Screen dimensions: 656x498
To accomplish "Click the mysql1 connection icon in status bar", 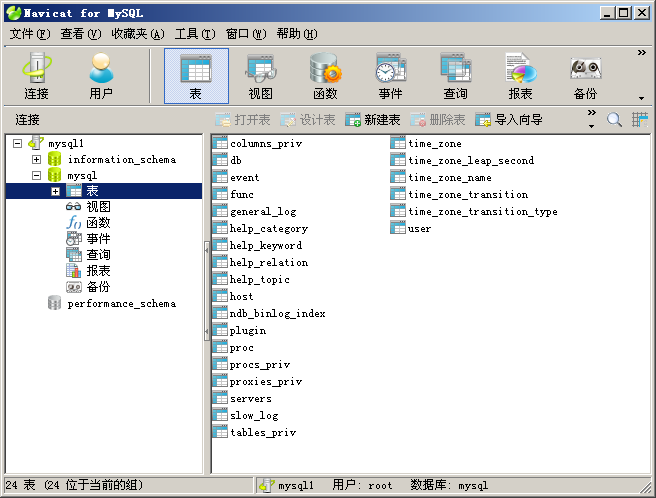I will [266, 485].
